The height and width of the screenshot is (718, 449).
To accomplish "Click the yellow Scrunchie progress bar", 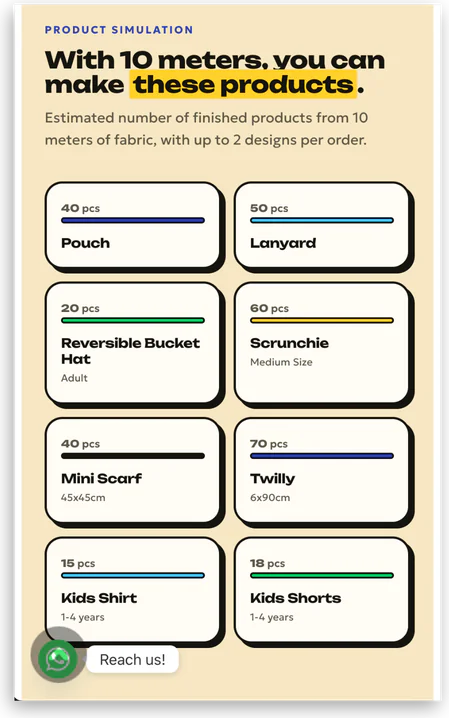I will 322,321.
